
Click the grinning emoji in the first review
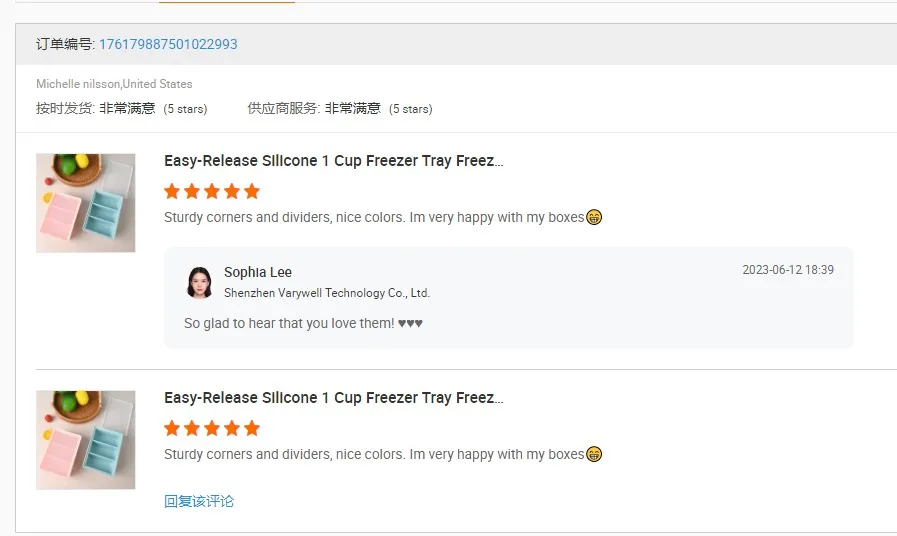click(594, 217)
